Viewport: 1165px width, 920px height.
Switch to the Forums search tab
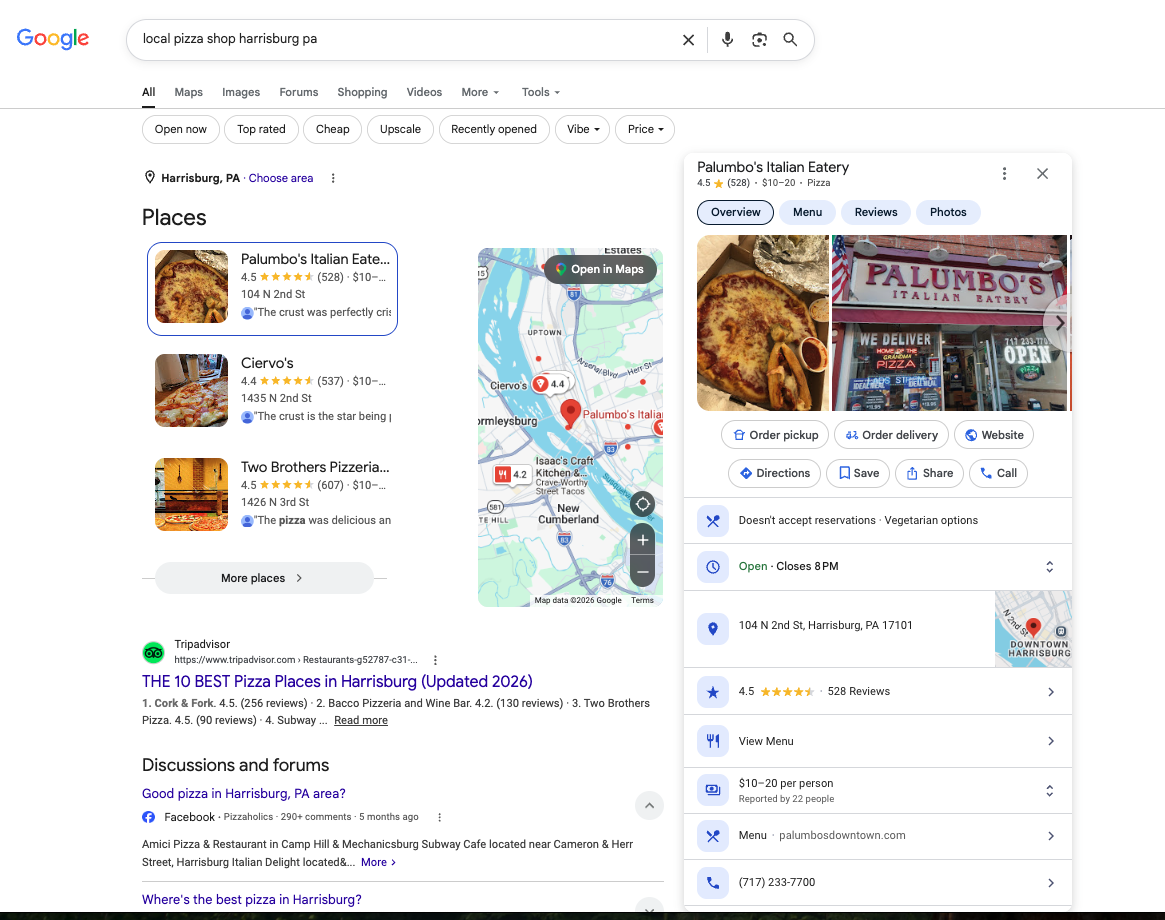(299, 92)
